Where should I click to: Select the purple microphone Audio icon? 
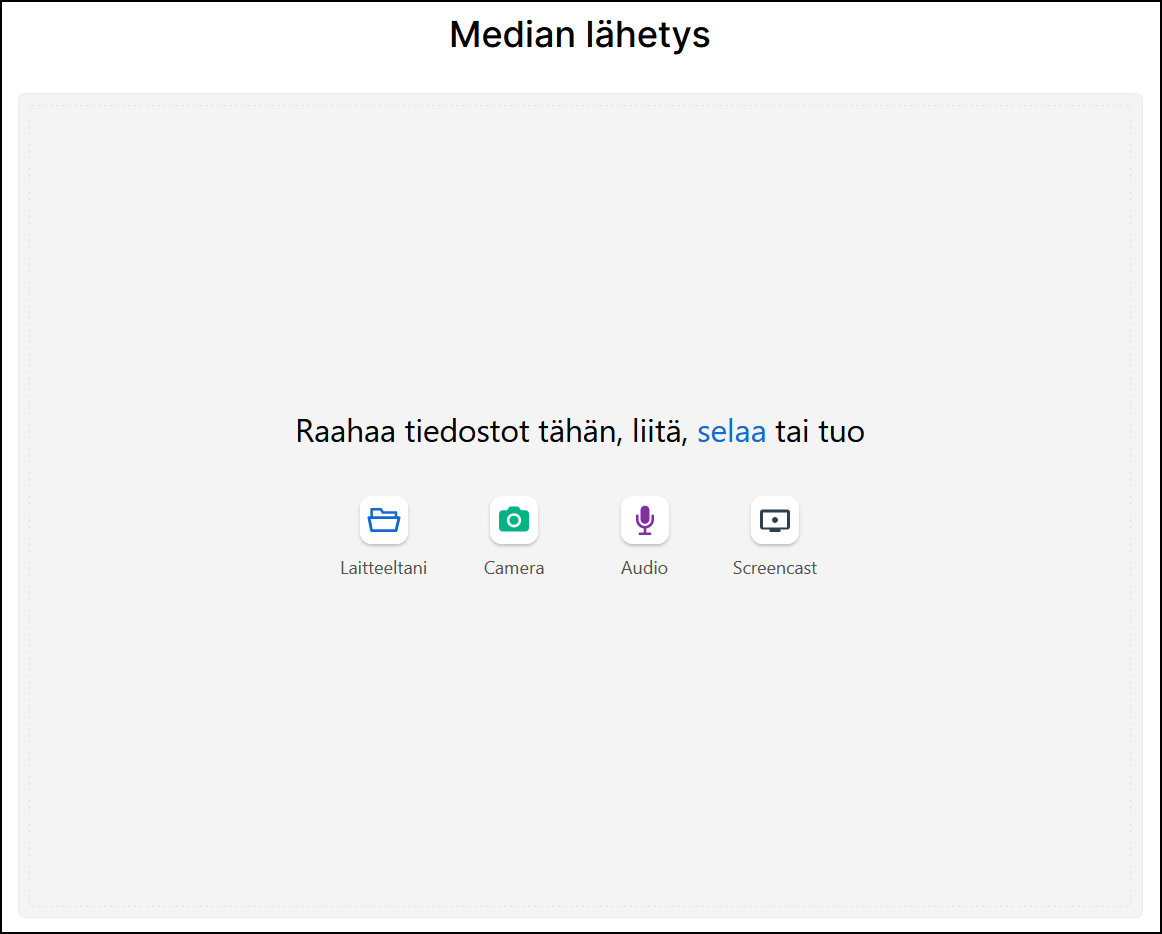[645, 520]
